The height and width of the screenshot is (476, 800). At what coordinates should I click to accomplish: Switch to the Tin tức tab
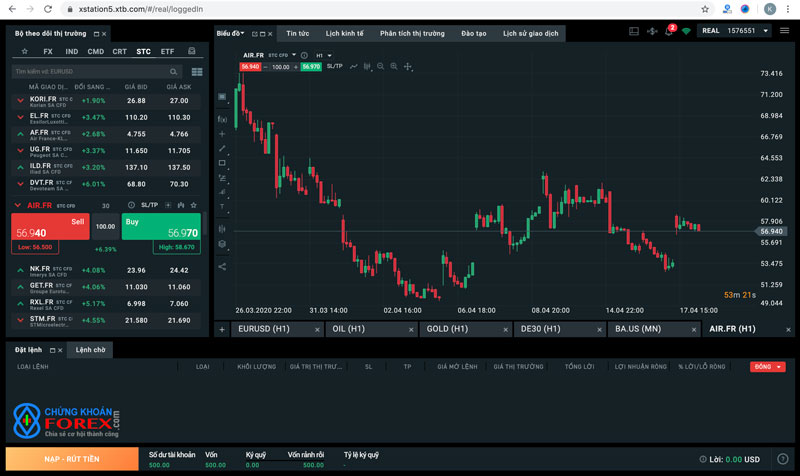297,33
